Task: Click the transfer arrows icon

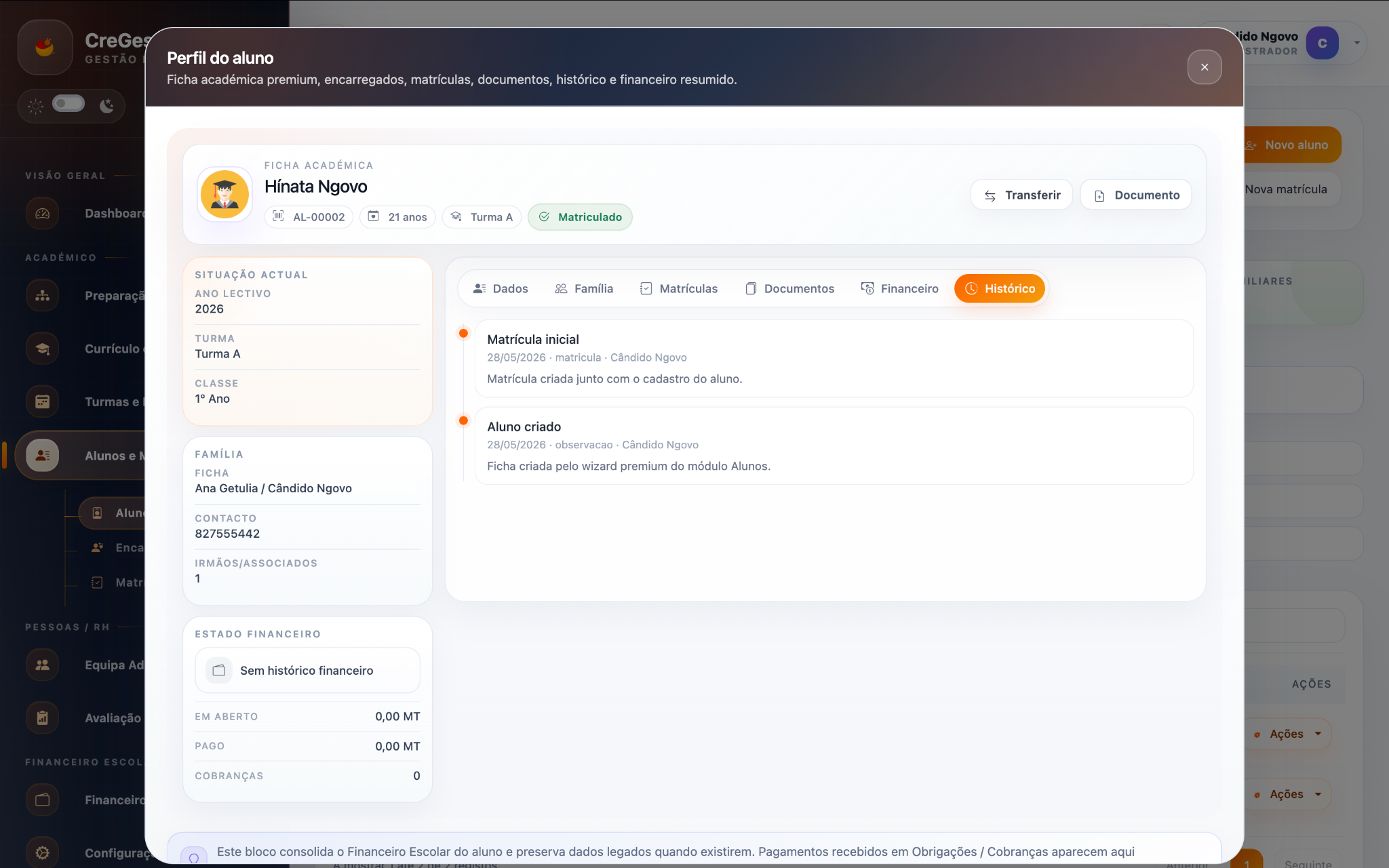Action: 990,196
